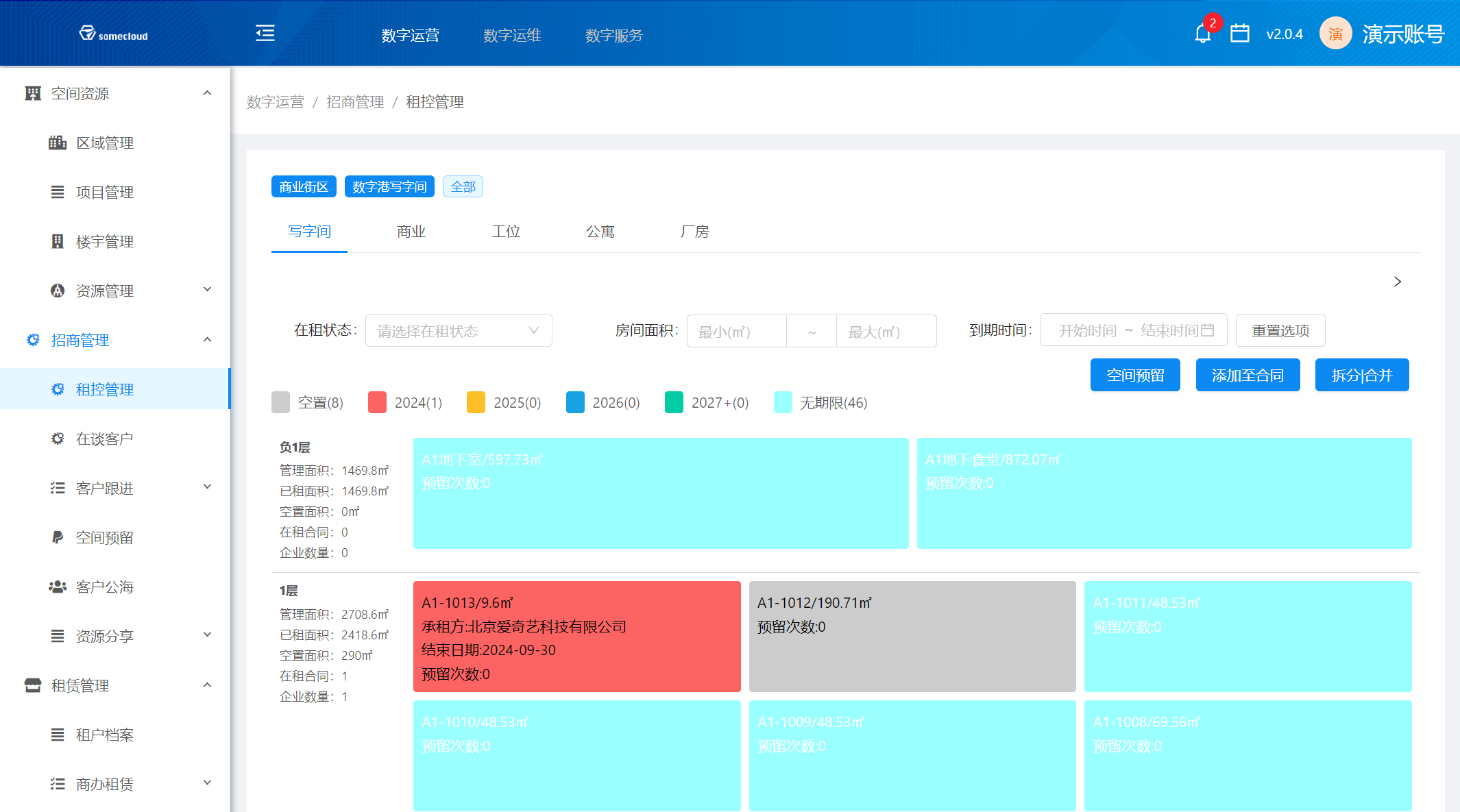Click the 演示账号 account name

[1403, 34]
